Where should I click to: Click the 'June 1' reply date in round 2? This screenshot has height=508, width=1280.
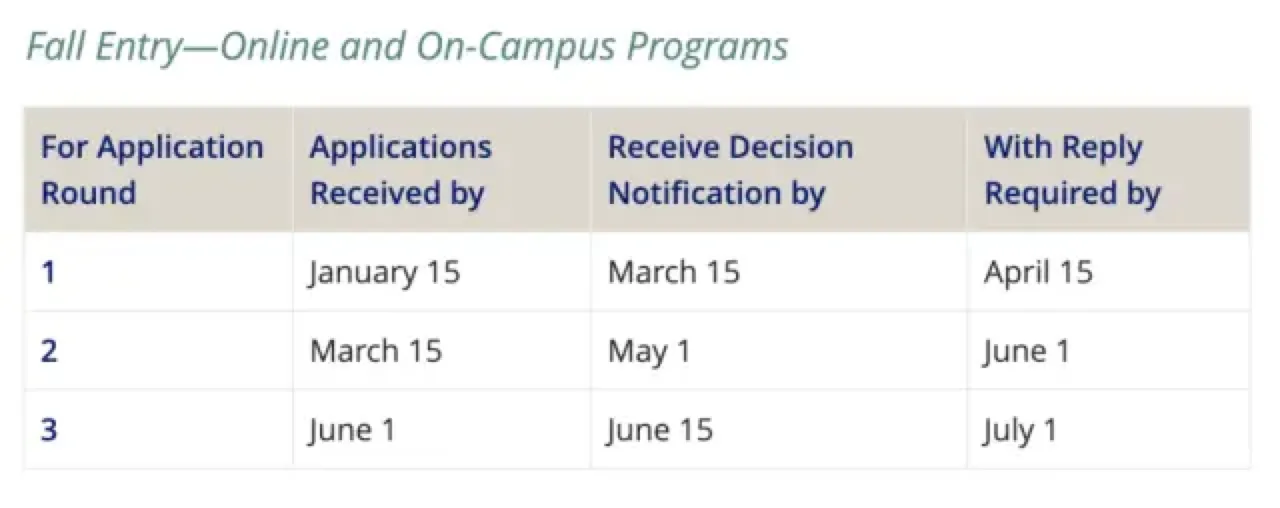(x=1027, y=351)
